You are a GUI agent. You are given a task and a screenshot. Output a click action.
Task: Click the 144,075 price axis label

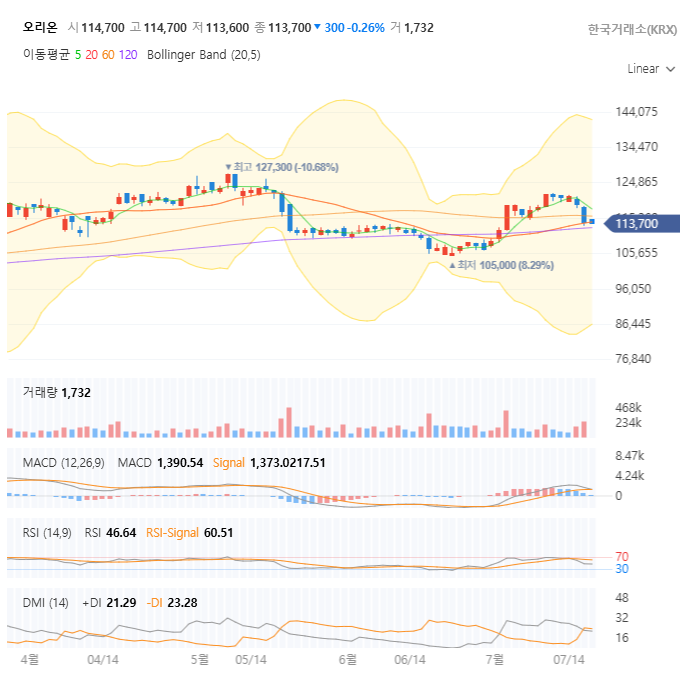pyautogui.click(x=636, y=112)
